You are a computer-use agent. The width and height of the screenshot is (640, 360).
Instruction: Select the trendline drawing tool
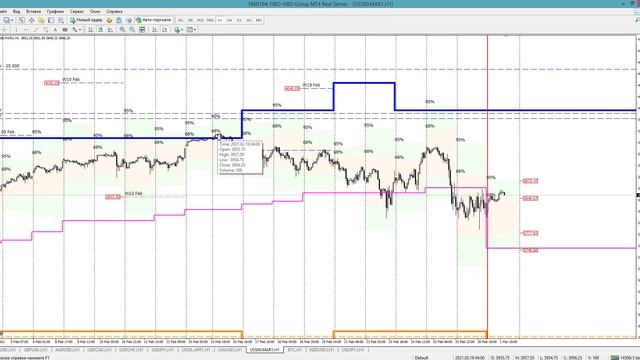[x=36, y=30]
